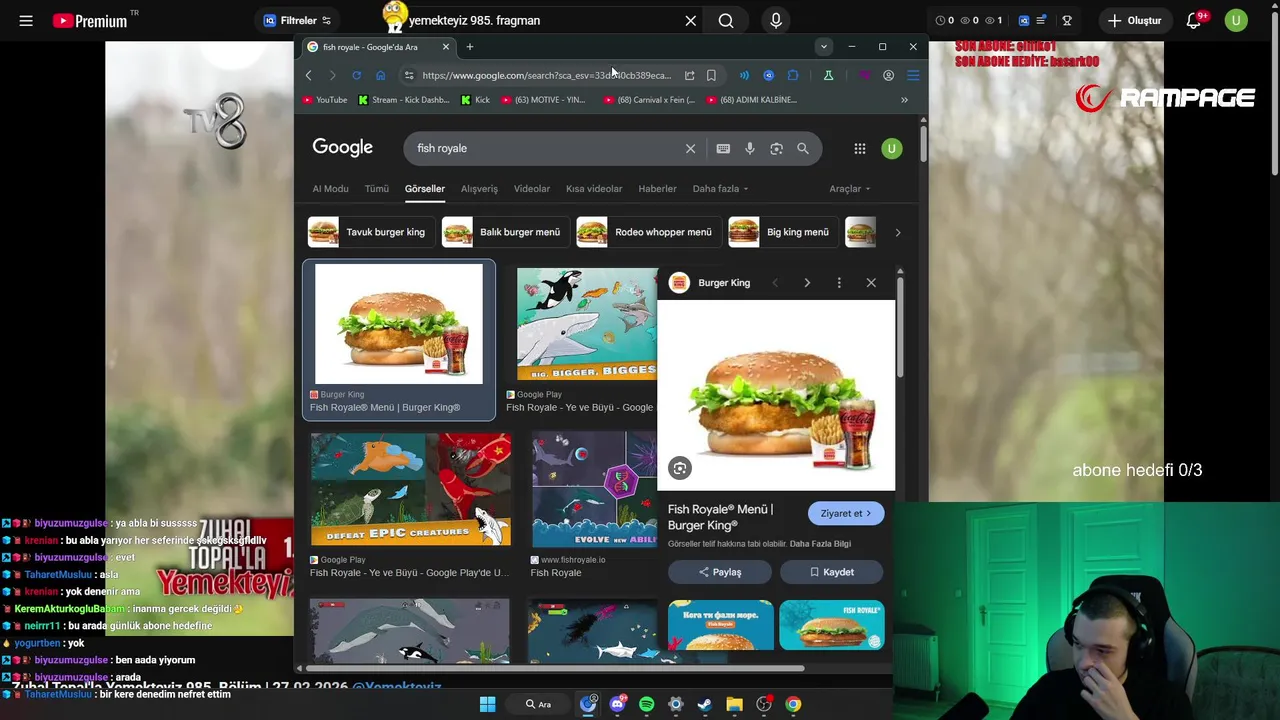The height and width of the screenshot is (720, 1280).
Task: Open the YouTube Filtreler filter options
Action: tap(297, 20)
